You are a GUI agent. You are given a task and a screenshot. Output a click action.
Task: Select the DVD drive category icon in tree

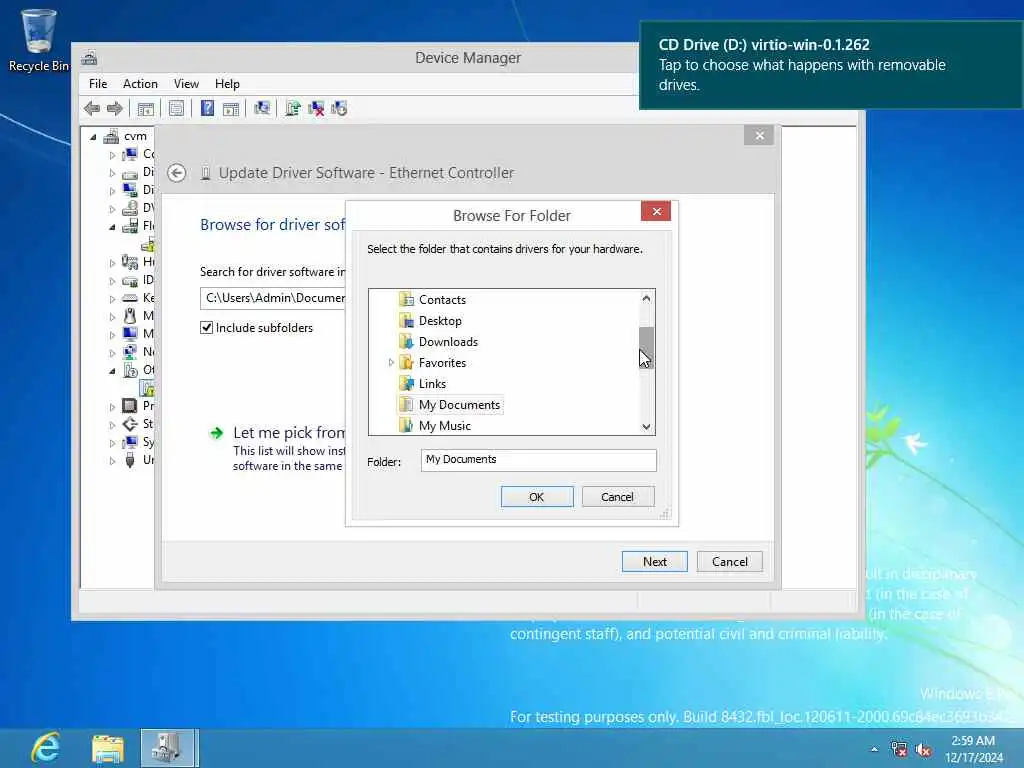tap(130, 208)
